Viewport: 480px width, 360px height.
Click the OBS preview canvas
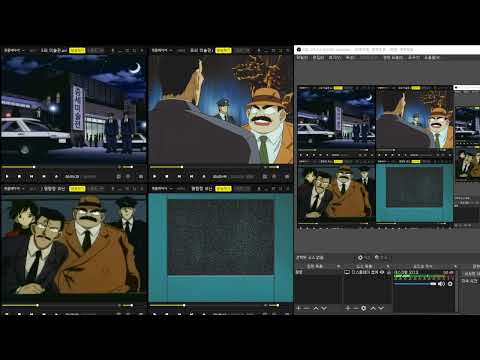388,157
